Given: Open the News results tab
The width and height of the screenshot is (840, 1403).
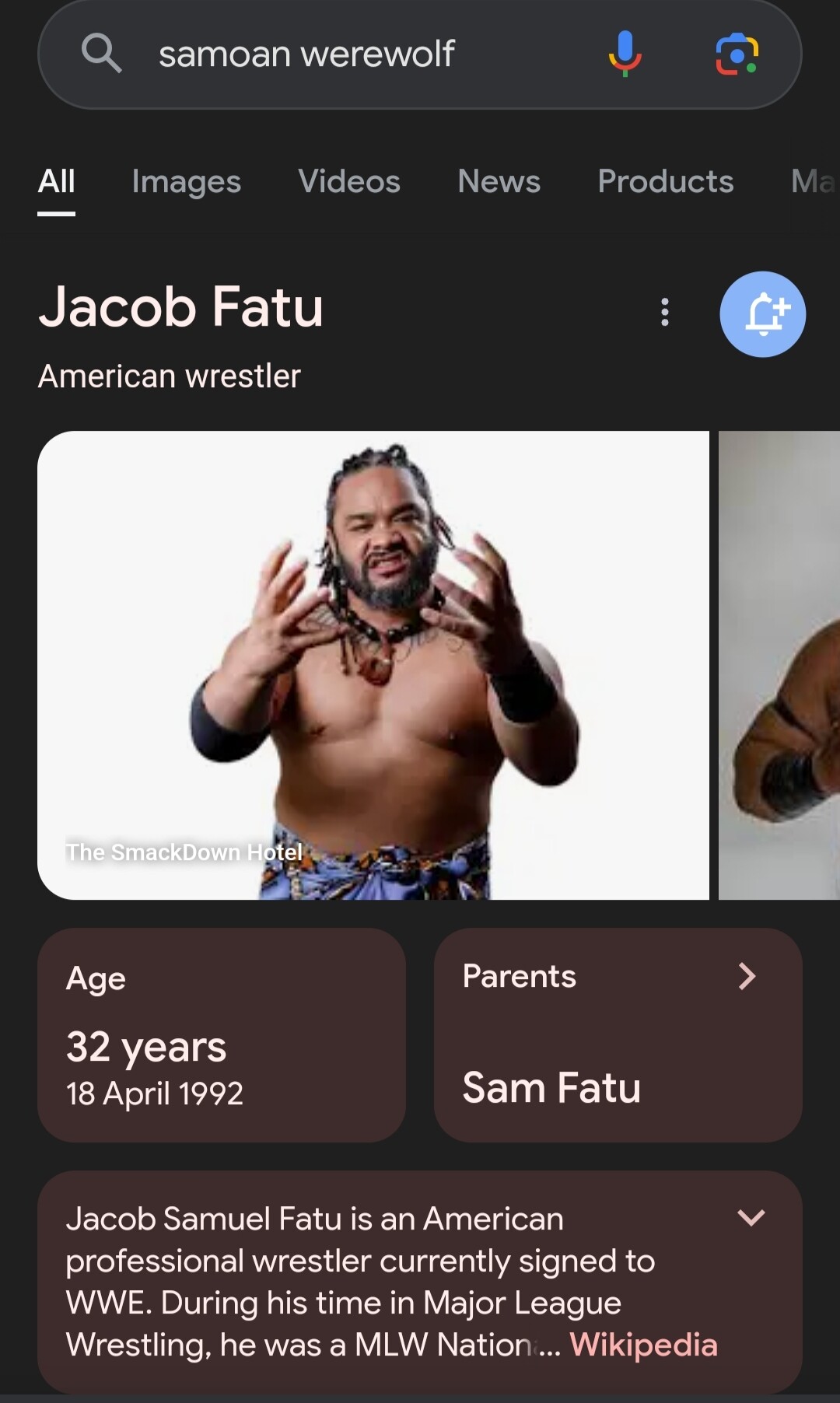Looking at the screenshot, I should point(499,181).
